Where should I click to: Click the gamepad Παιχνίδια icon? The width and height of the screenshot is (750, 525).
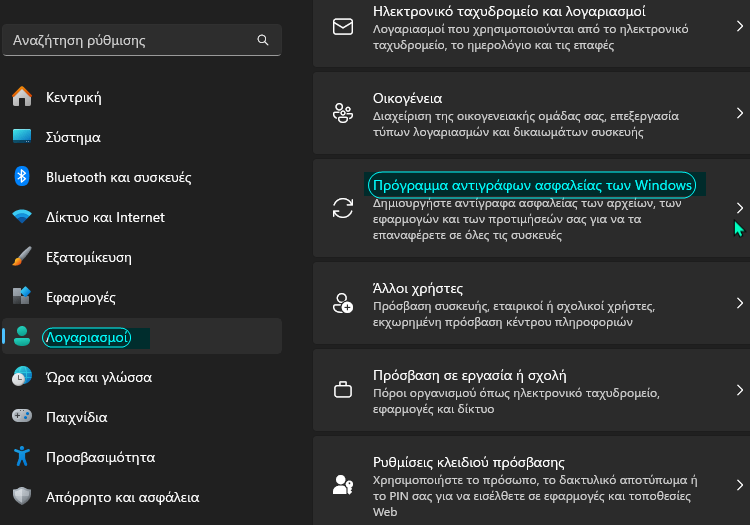point(22,416)
